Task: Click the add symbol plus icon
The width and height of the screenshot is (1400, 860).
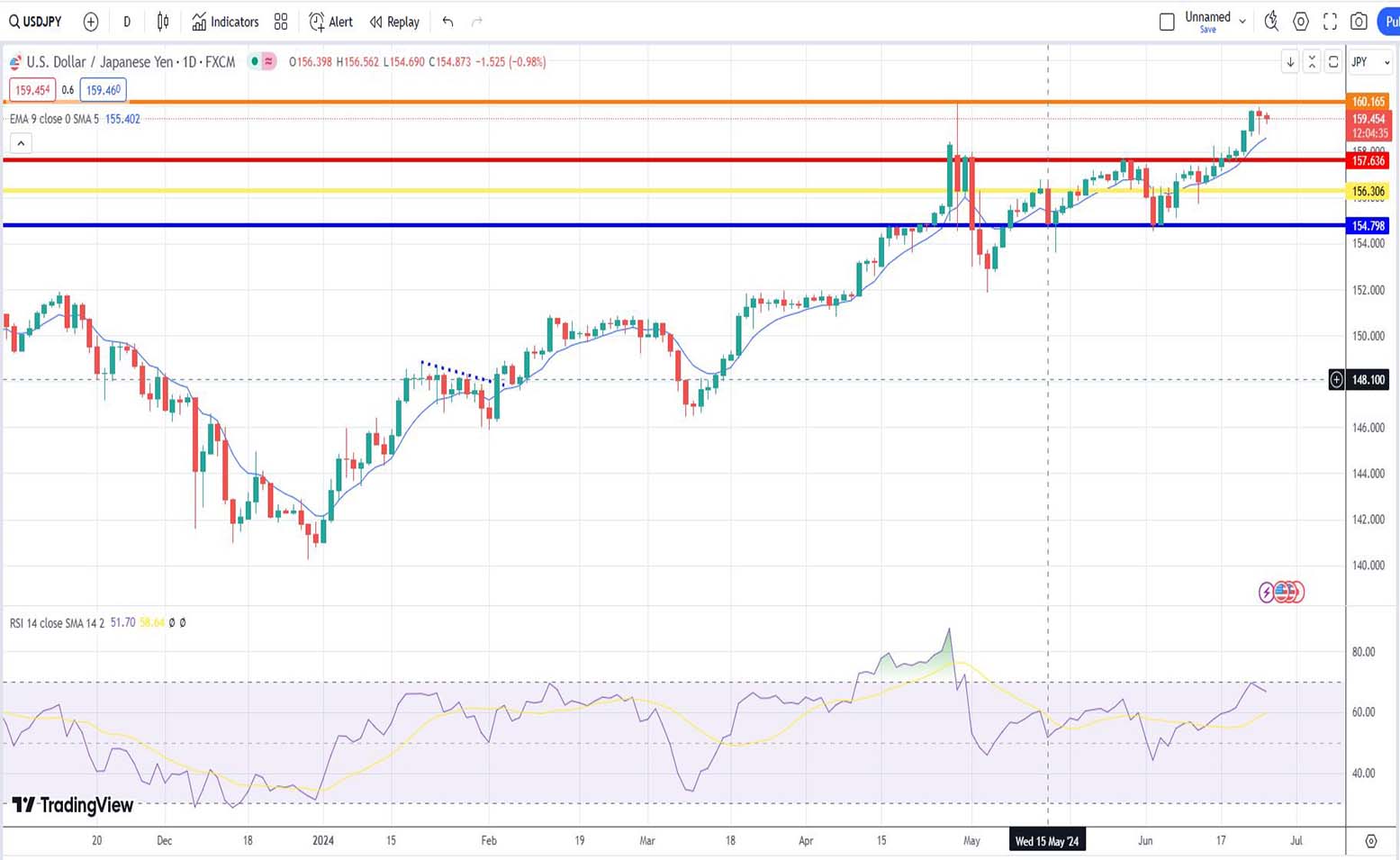Action: click(x=91, y=22)
